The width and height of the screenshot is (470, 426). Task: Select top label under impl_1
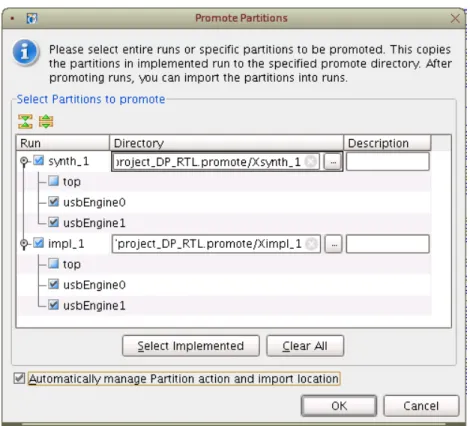[72, 265]
